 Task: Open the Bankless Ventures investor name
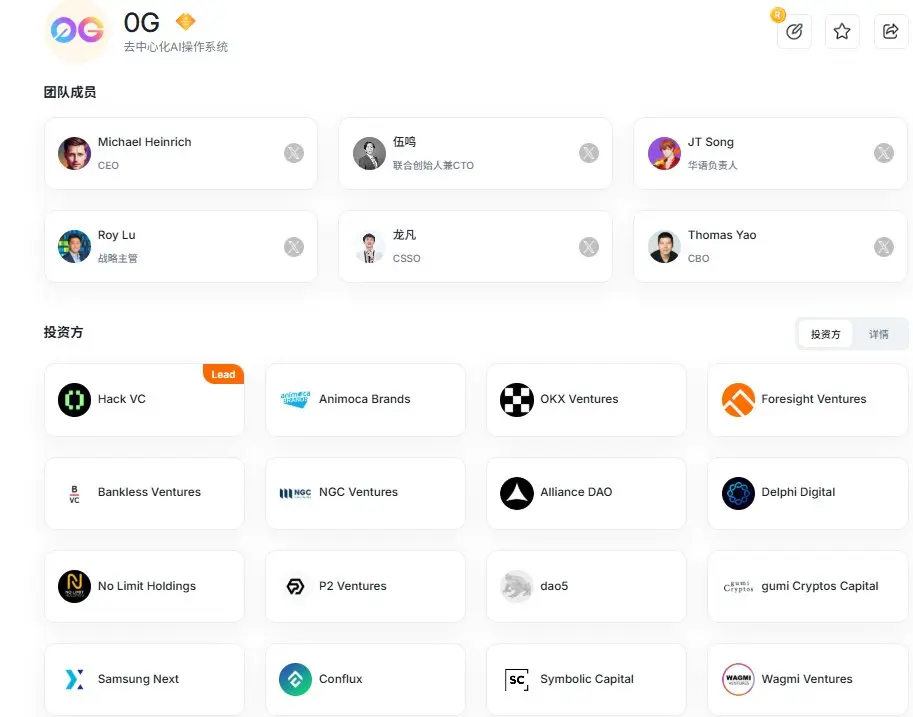click(149, 492)
